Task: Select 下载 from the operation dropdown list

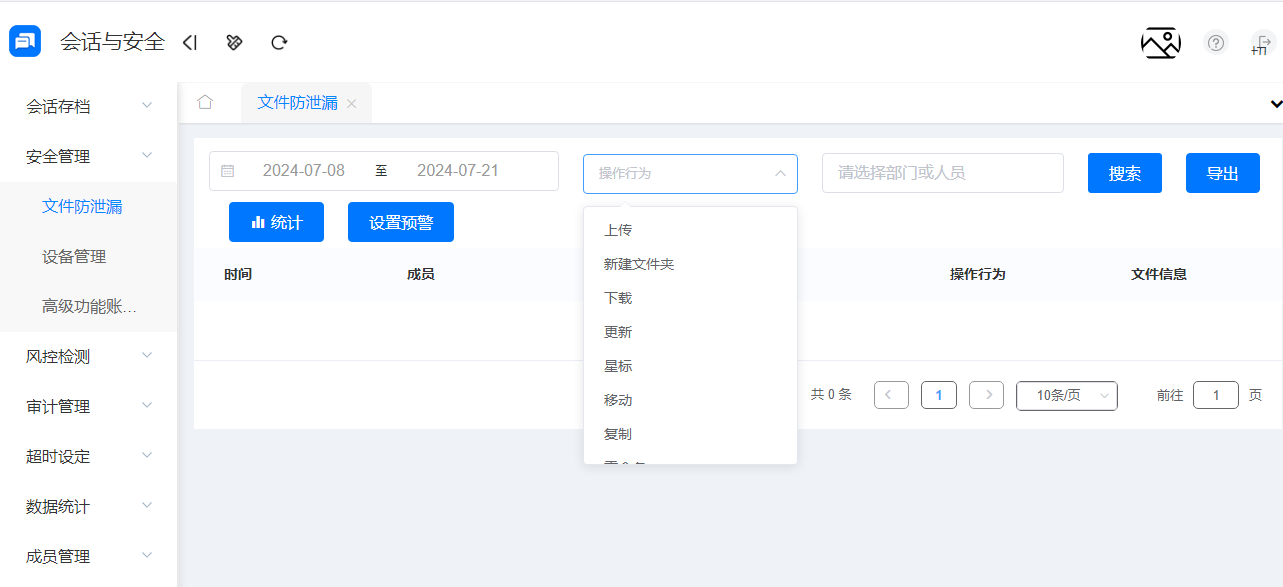Action: pyautogui.click(x=617, y=297)
